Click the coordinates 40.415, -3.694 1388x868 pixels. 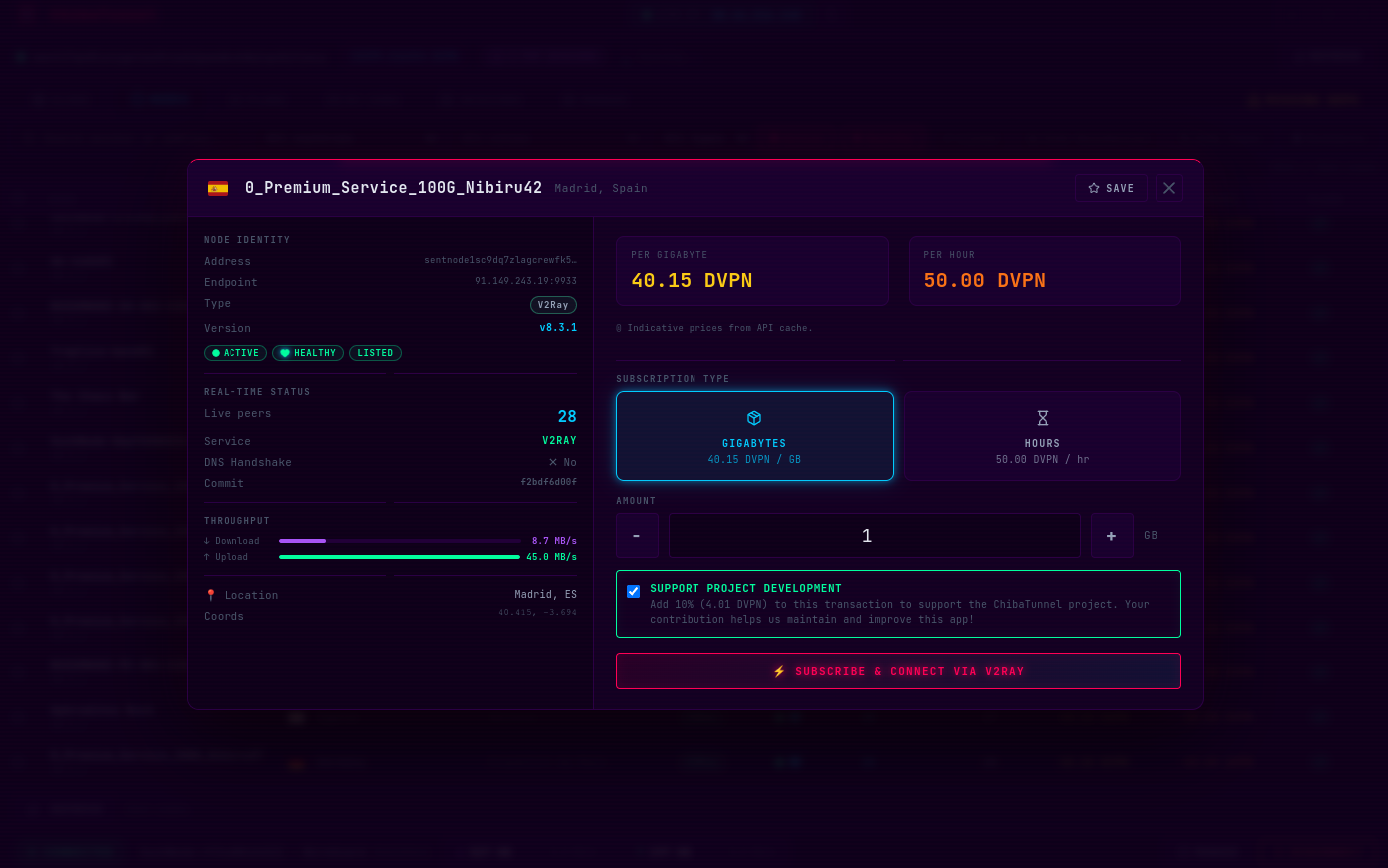coord(537,613)
